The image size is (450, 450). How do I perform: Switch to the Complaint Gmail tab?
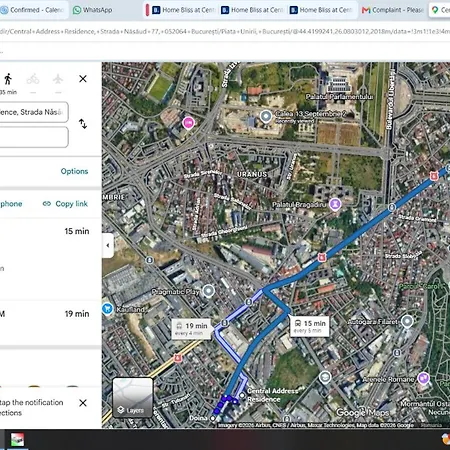[x=393, y=10]
